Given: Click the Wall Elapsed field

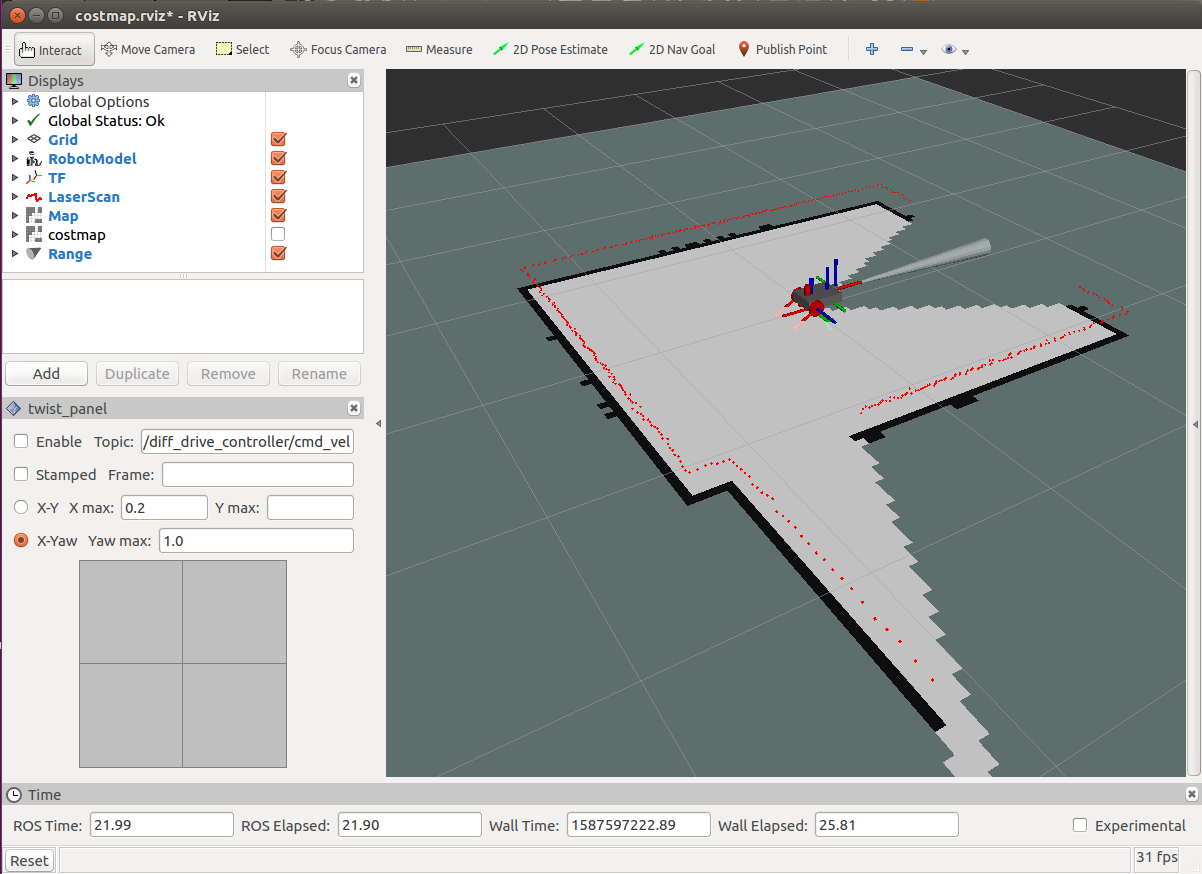Looking at the screenshot, I should [886, 825].
